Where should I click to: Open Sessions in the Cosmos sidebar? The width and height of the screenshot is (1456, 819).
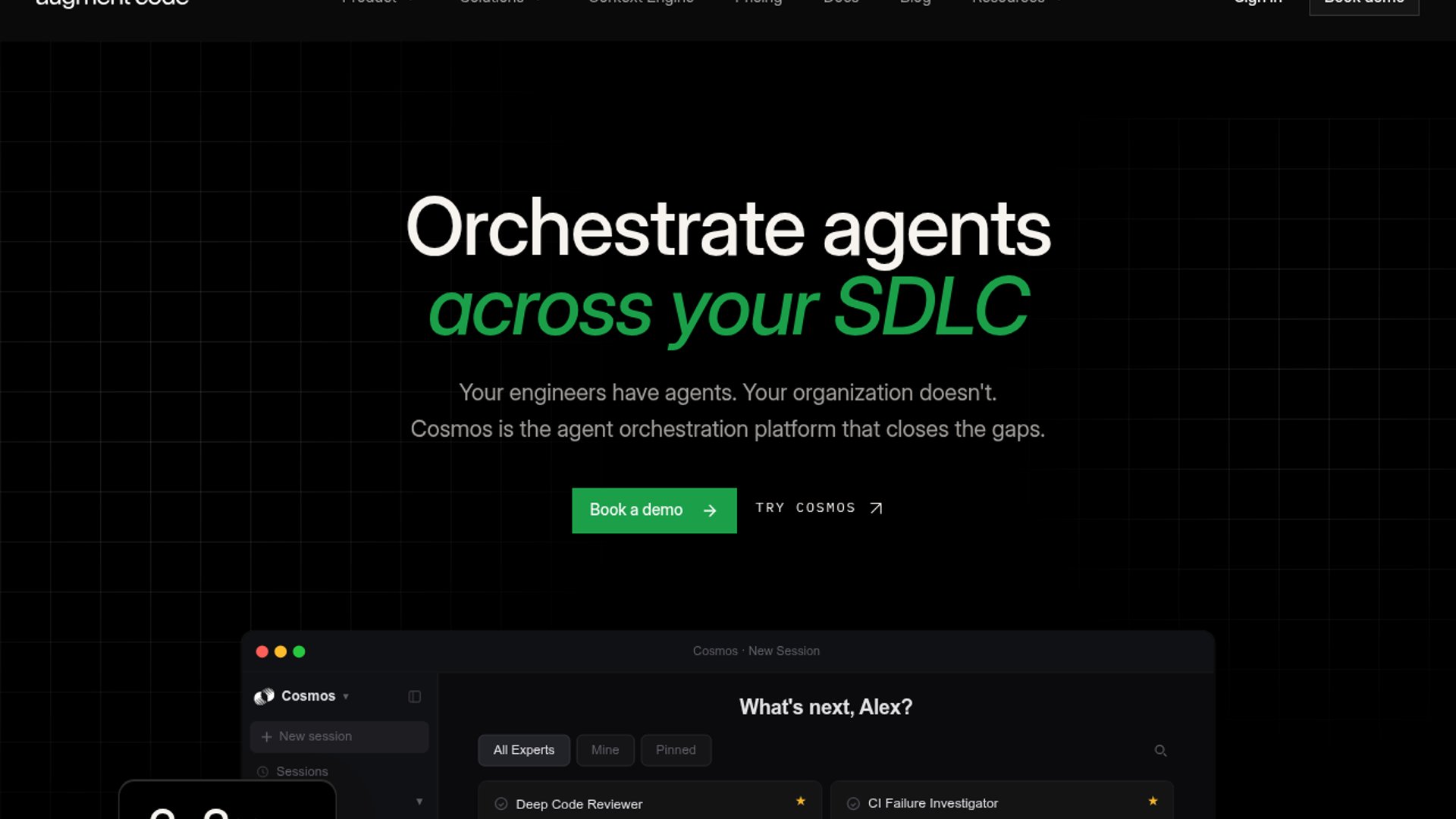point(293,771)
